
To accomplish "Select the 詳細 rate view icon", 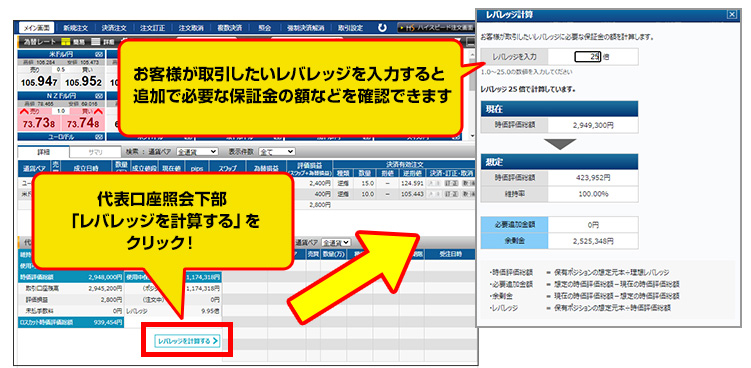I will (96, 42).
